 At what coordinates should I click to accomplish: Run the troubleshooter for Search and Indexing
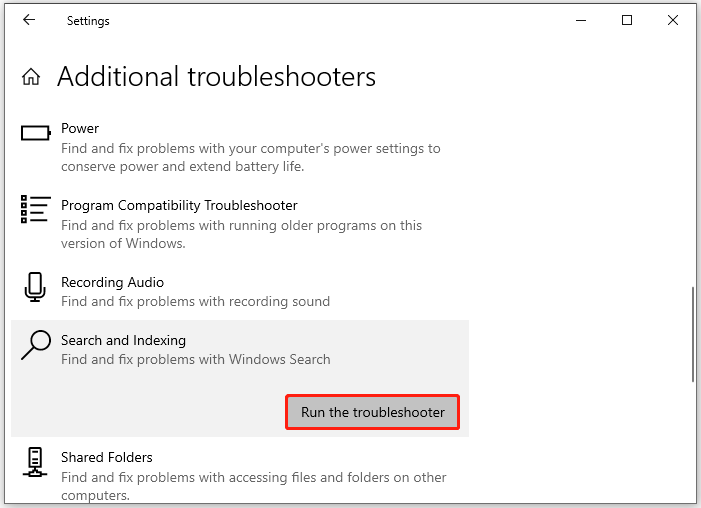(373, 412)
